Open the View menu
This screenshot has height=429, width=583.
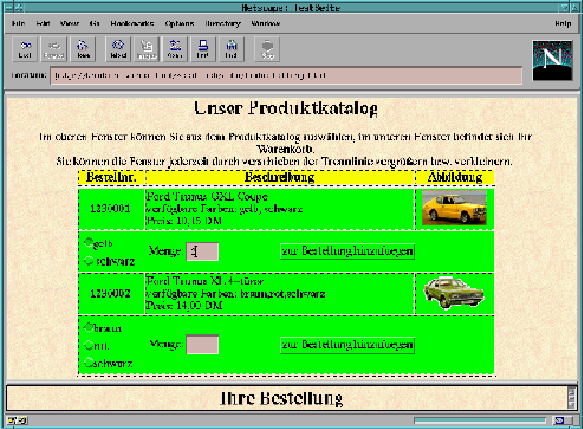tap(69, 23)
